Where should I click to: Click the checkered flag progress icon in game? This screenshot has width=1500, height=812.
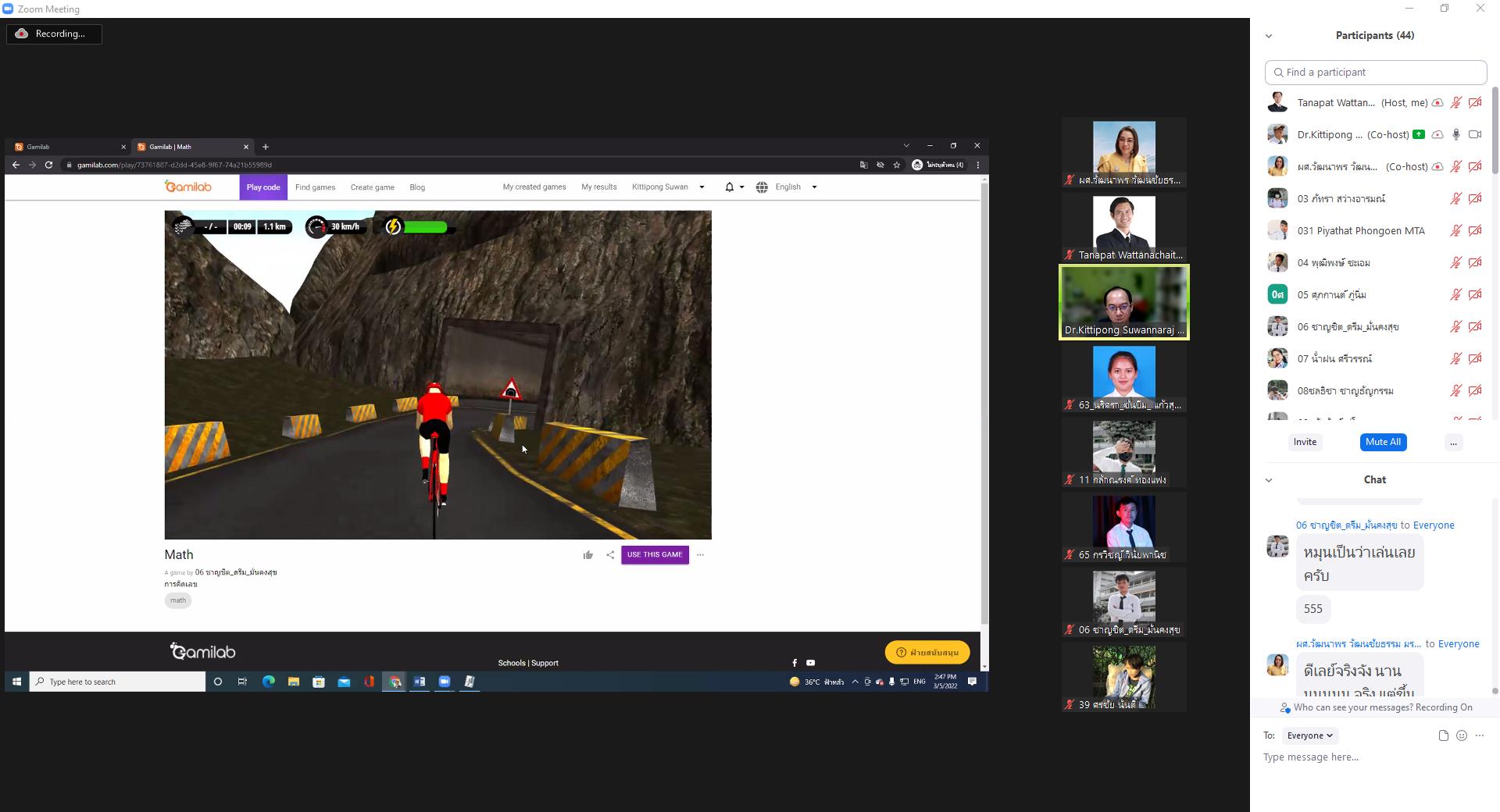(x=182, y=227)
